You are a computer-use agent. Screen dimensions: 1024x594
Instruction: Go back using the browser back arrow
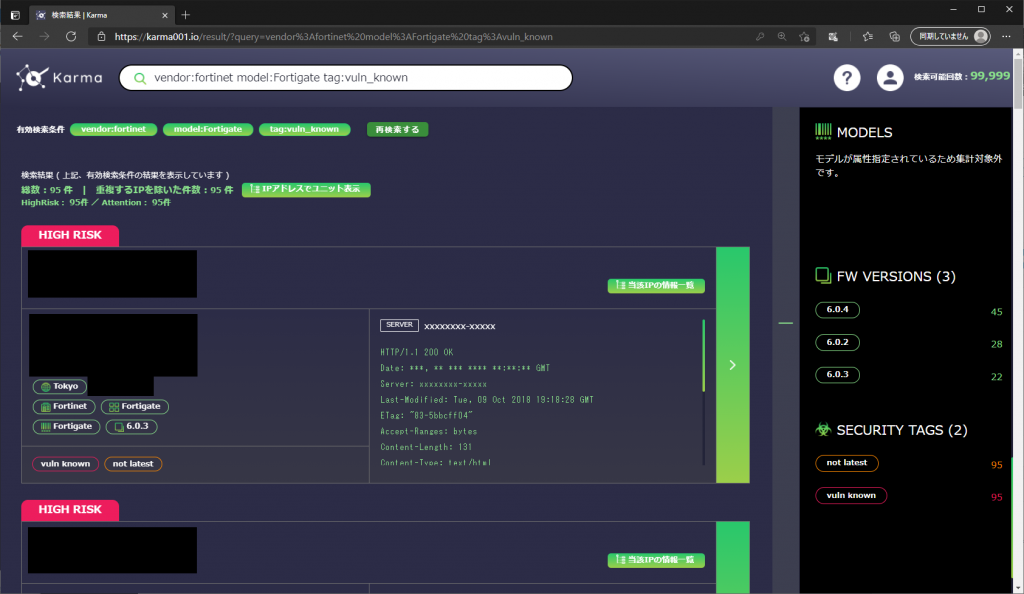tap(18, 37)
